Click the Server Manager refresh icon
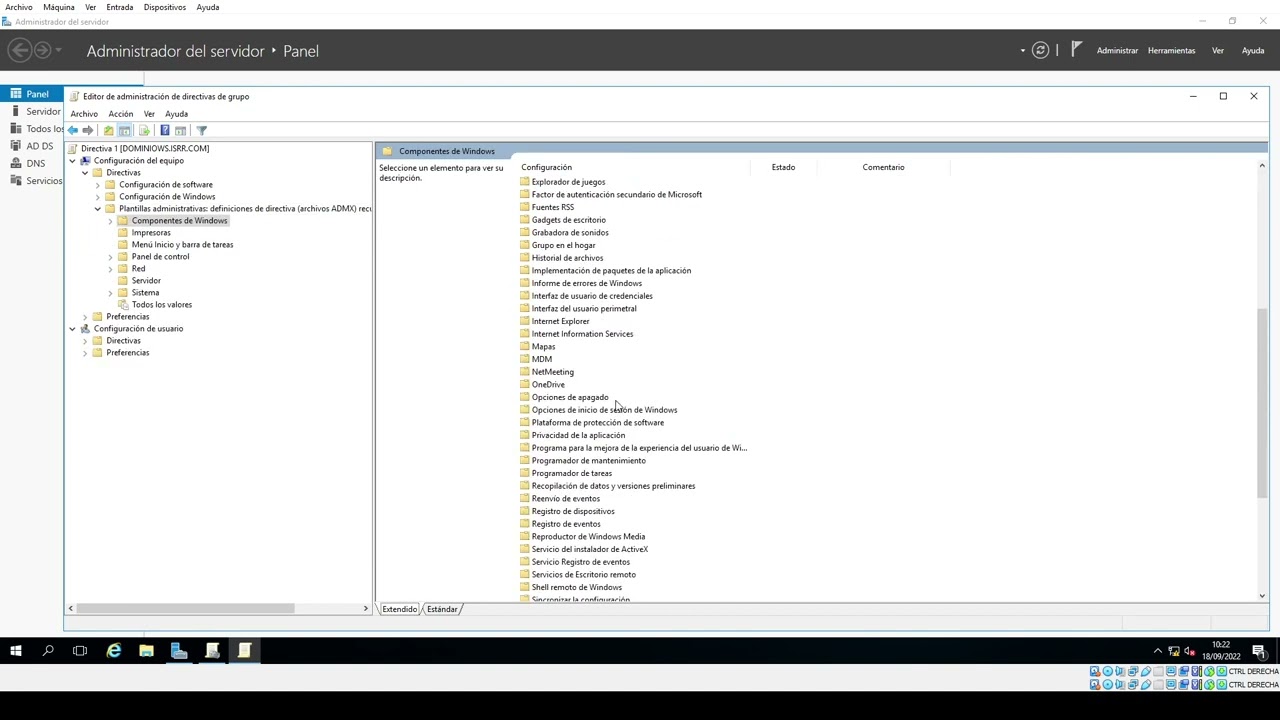Viewport: 1280px width, 720px height. pos(1040,50)
